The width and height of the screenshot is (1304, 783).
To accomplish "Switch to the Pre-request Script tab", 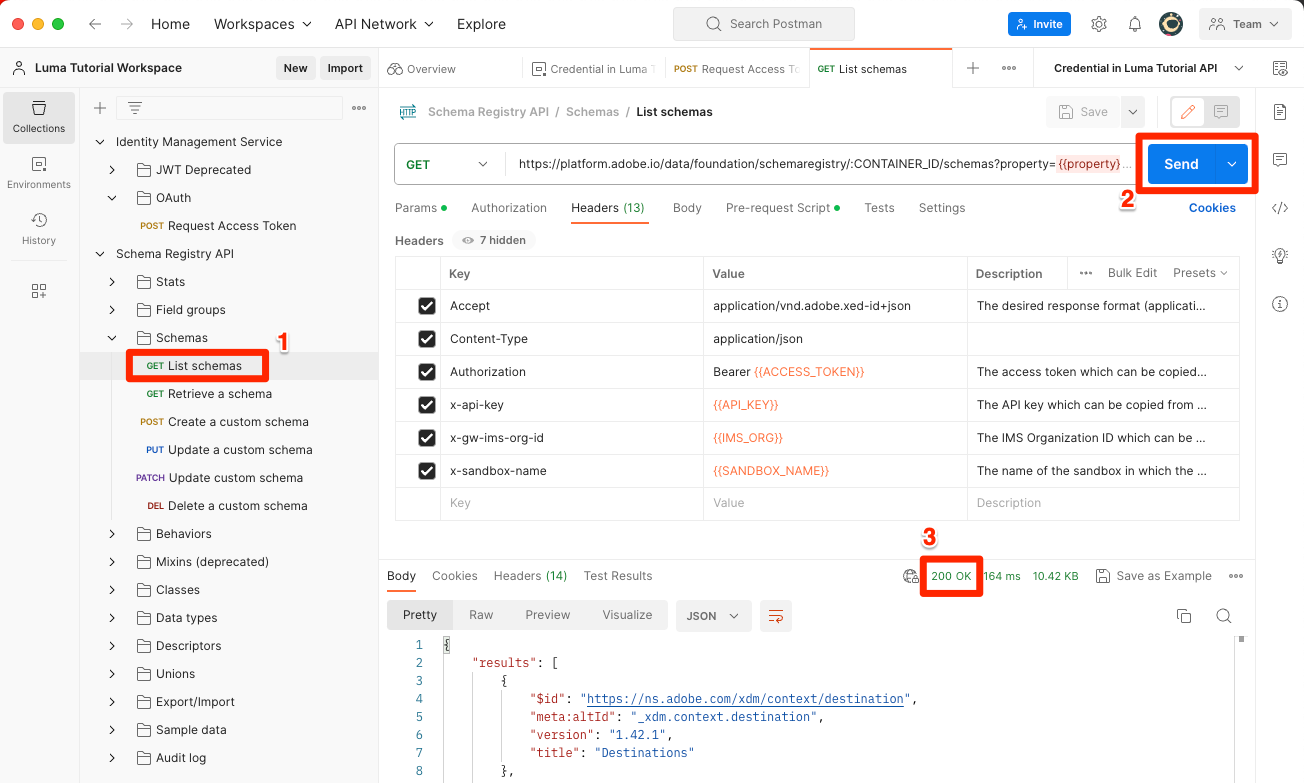I will 783,208.
